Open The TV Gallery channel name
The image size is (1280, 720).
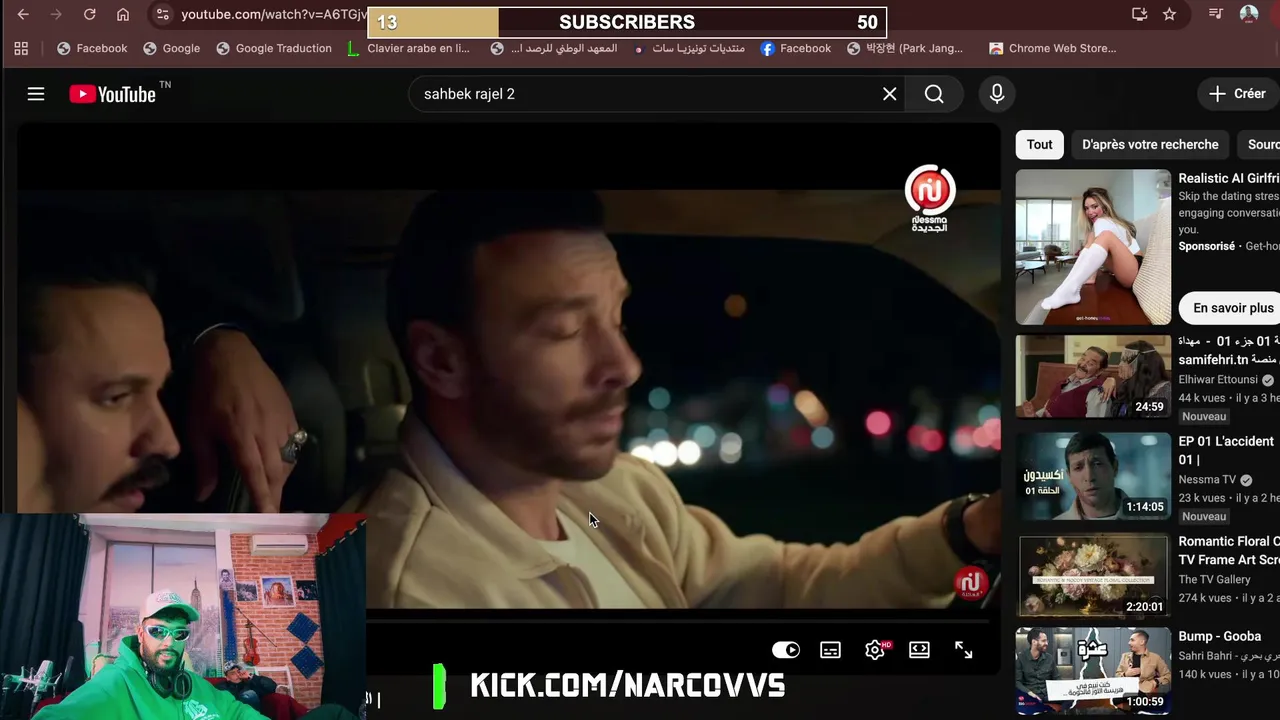pyautogui.click(x=1214, y=579)
